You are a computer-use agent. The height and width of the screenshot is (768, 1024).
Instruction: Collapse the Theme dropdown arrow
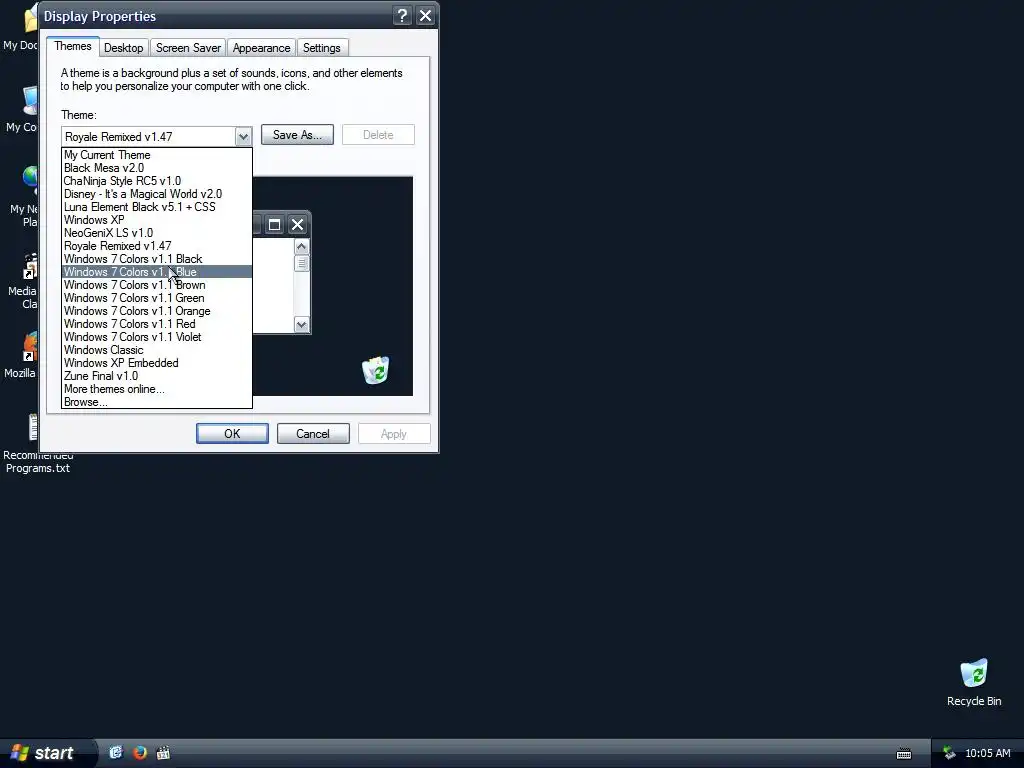243,136
